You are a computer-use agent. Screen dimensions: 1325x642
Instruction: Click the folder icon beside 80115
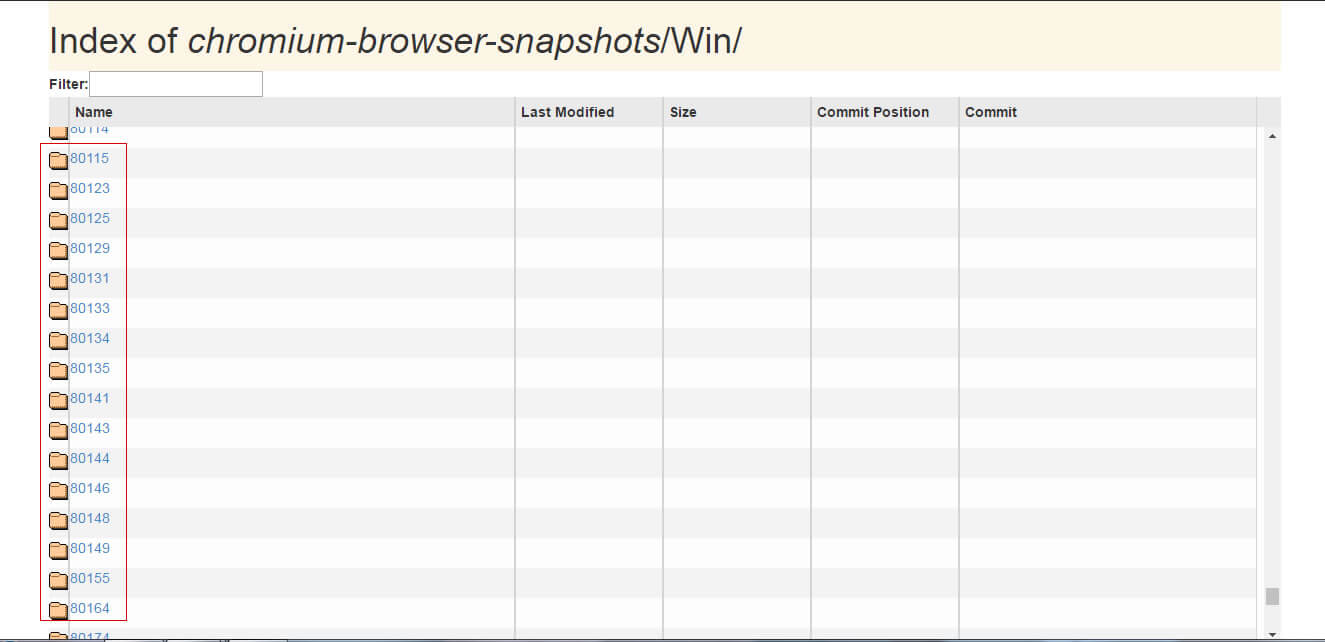(x=59, y=160)
